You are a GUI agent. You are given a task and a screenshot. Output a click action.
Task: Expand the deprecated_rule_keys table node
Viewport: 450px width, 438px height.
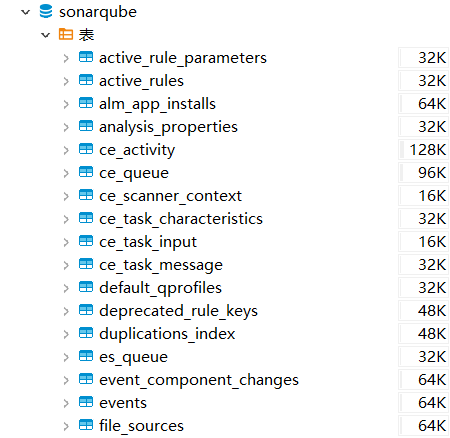click(66, 311)
